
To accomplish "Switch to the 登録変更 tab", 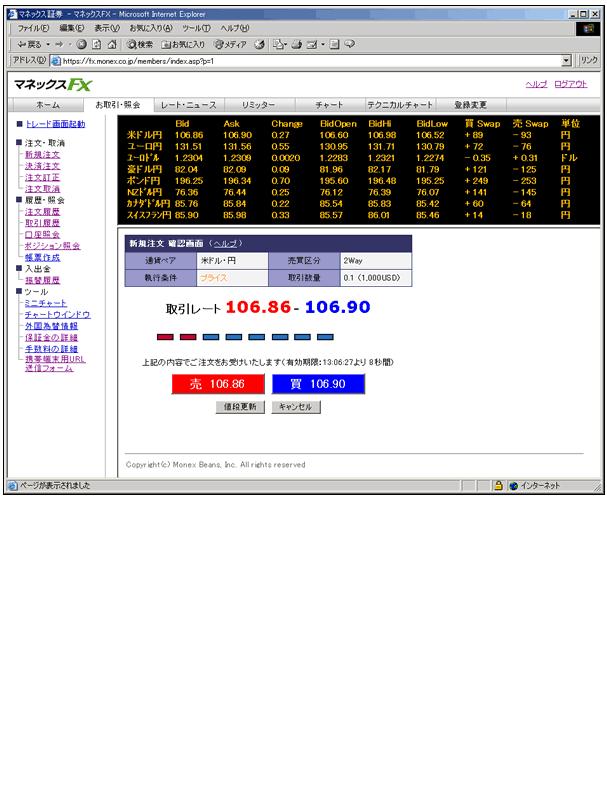I will [x=470, y=105].
